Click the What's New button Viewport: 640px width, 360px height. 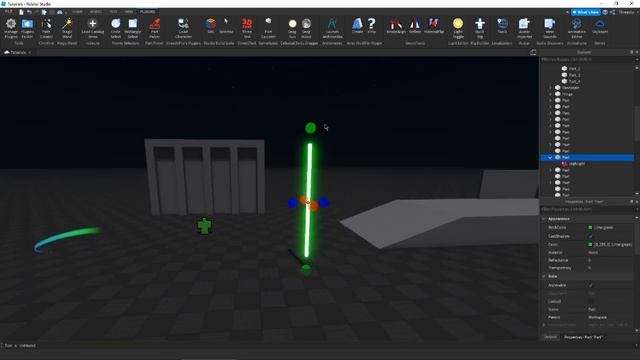pos(586,12)
